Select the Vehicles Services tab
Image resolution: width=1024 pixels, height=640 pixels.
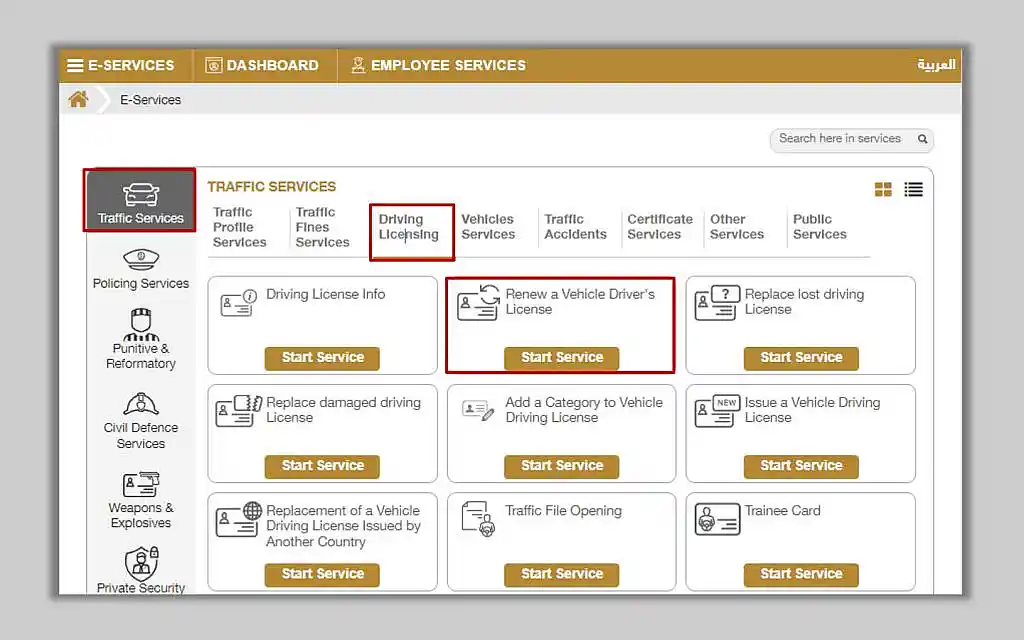click(x=488, y=227)
